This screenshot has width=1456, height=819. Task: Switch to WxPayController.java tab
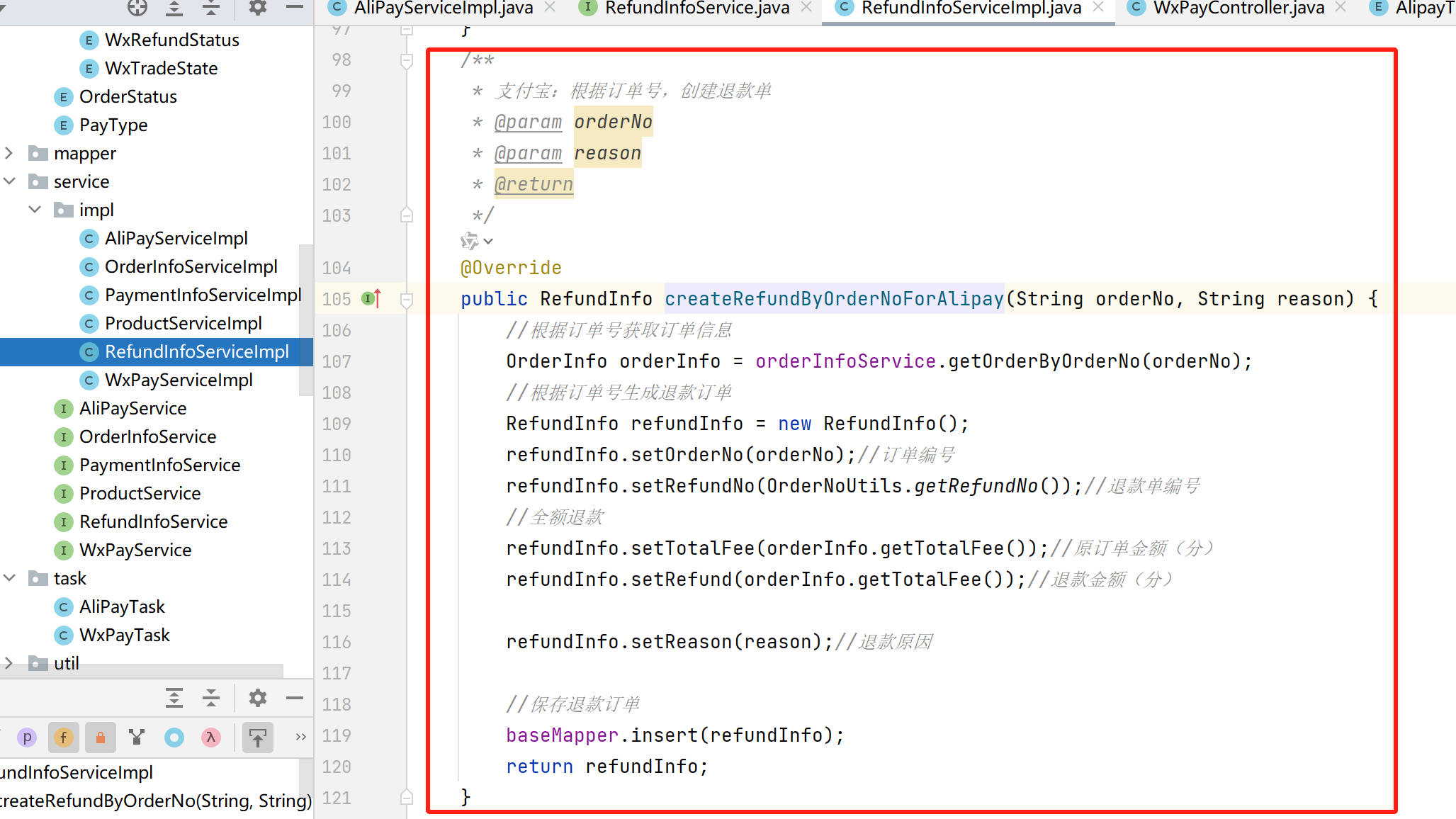1238,8
